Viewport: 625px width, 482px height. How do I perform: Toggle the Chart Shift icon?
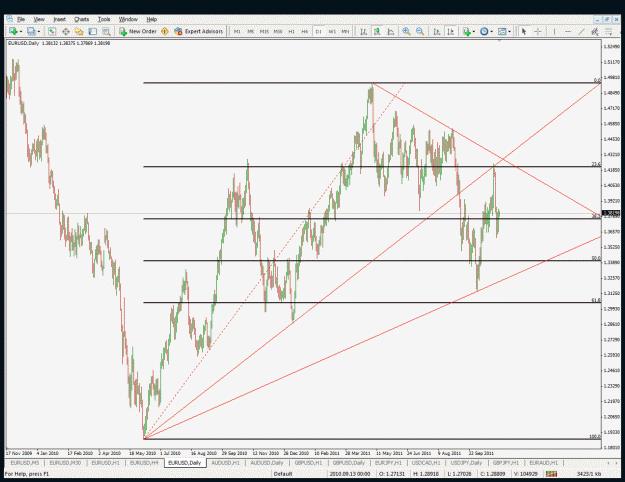[x=450, y=31]
